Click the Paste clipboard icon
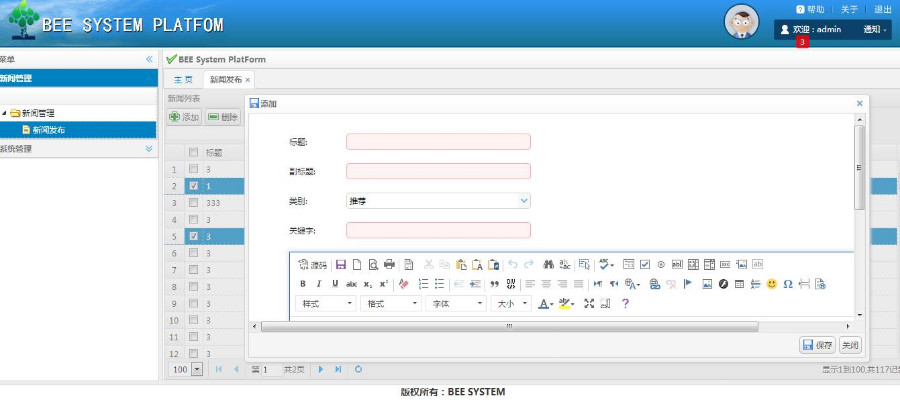This screenshot has height=400, width=900. pyautogui.click(x=461, y=265)
